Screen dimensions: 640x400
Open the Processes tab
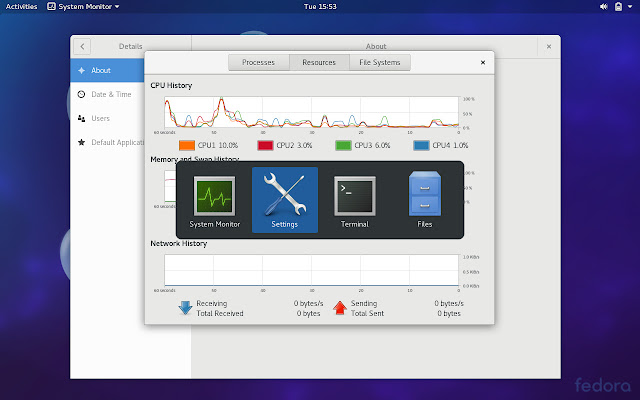tap(258, 62)
